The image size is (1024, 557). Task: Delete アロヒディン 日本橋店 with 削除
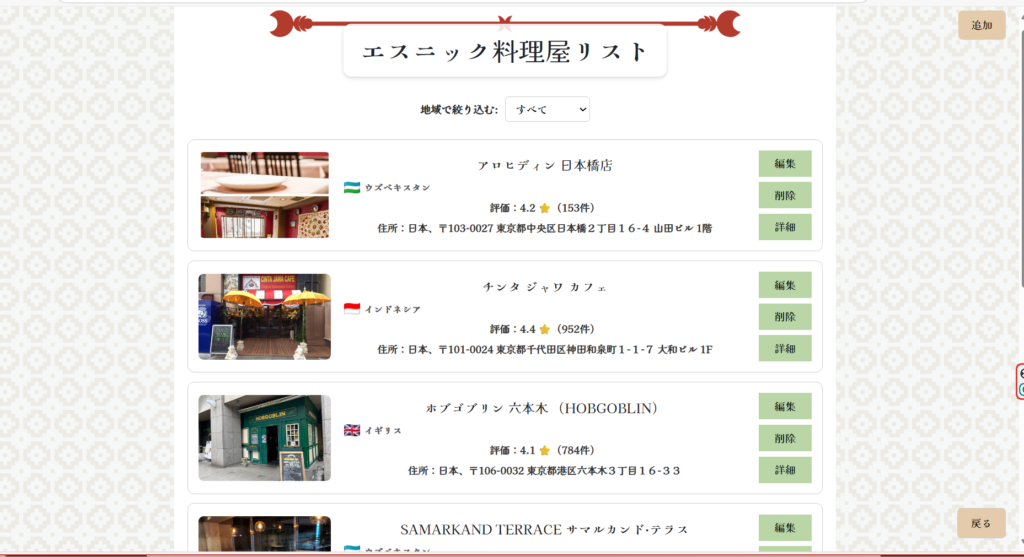click(785, 195)
